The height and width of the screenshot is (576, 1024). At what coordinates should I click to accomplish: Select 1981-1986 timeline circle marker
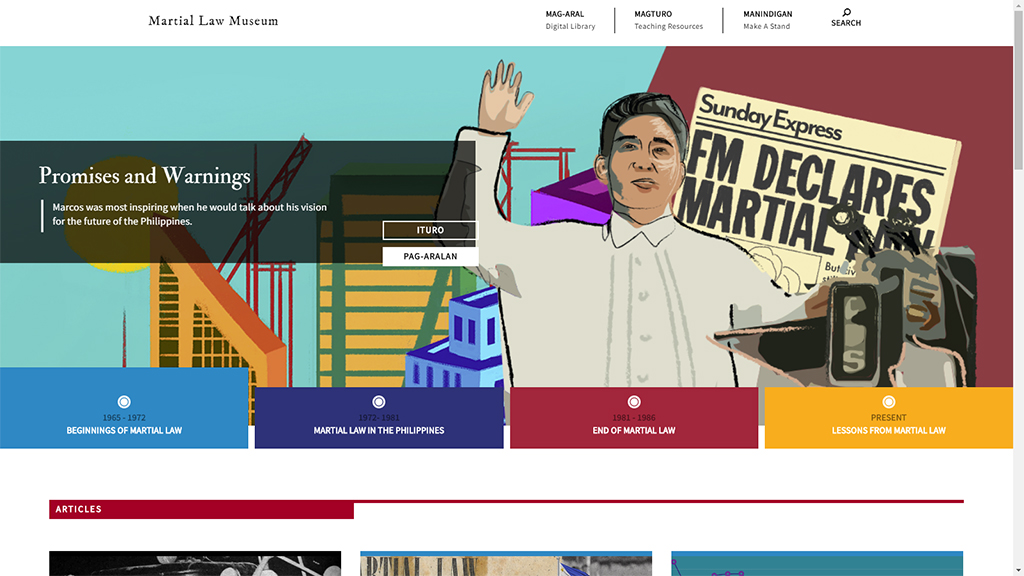point(634,402)
